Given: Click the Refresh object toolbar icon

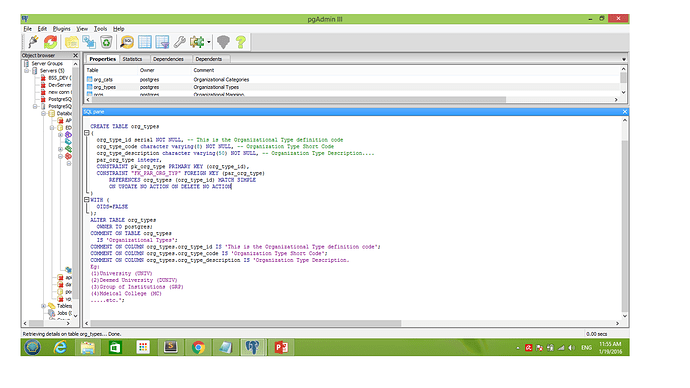Looking at the screenshot, I should pyautogui.click(x=50, y=42).
